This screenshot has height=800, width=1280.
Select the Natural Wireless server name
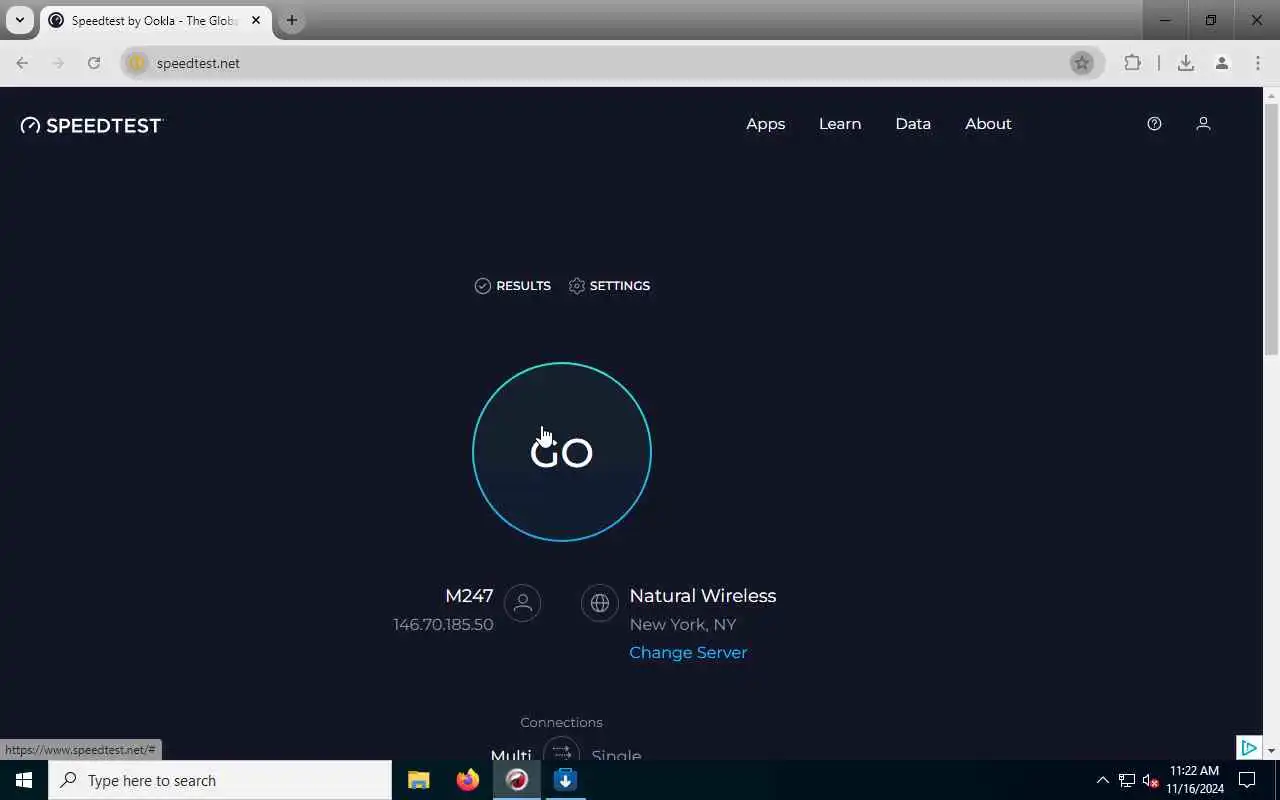coord(703,596)
